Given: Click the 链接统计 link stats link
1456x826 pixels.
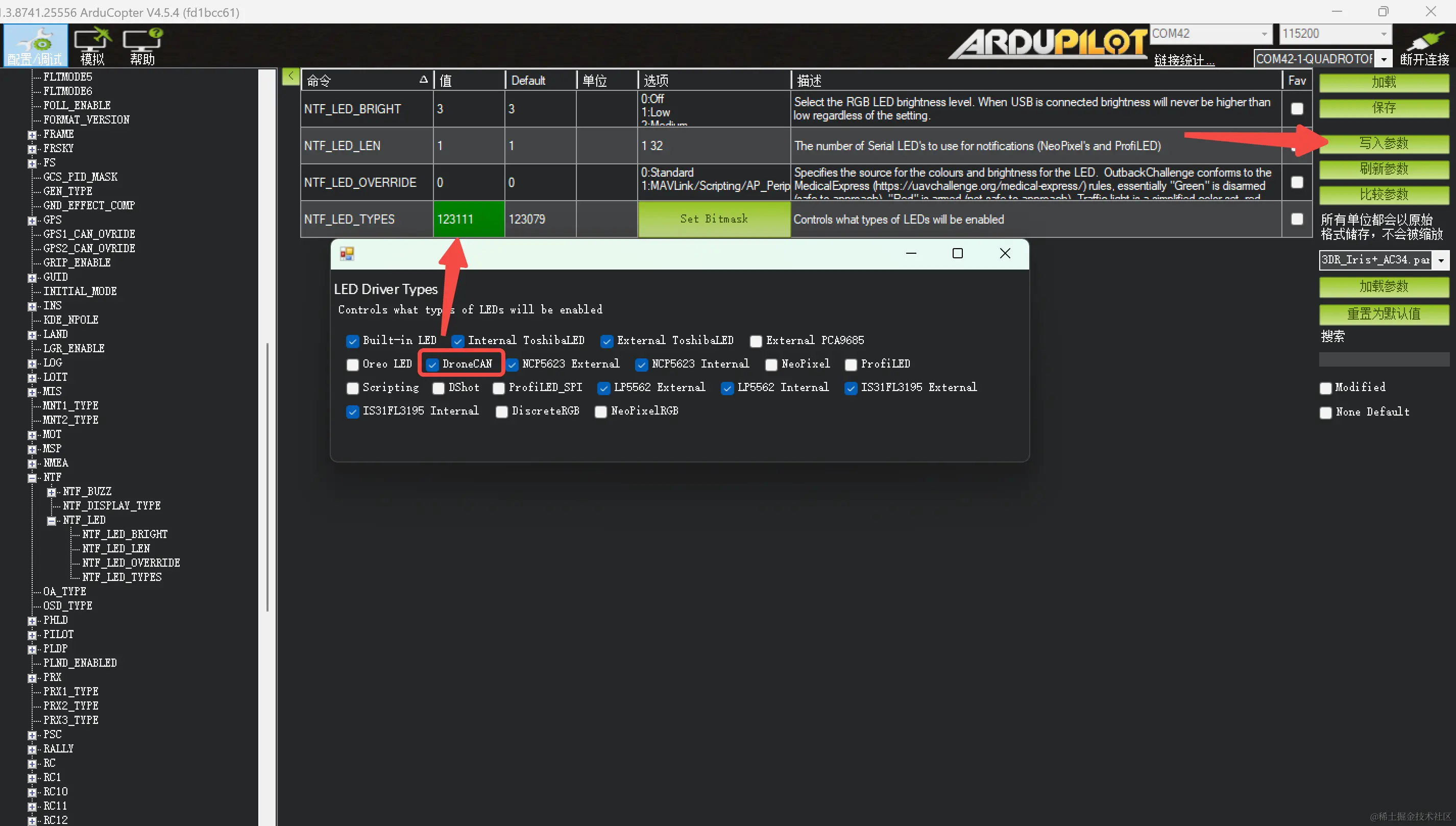Looking at the screenshot, I should (1184, 60).
